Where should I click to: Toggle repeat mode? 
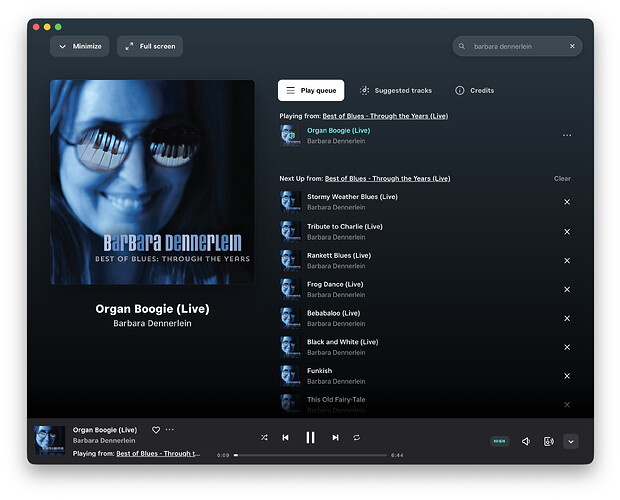[356, 438]
